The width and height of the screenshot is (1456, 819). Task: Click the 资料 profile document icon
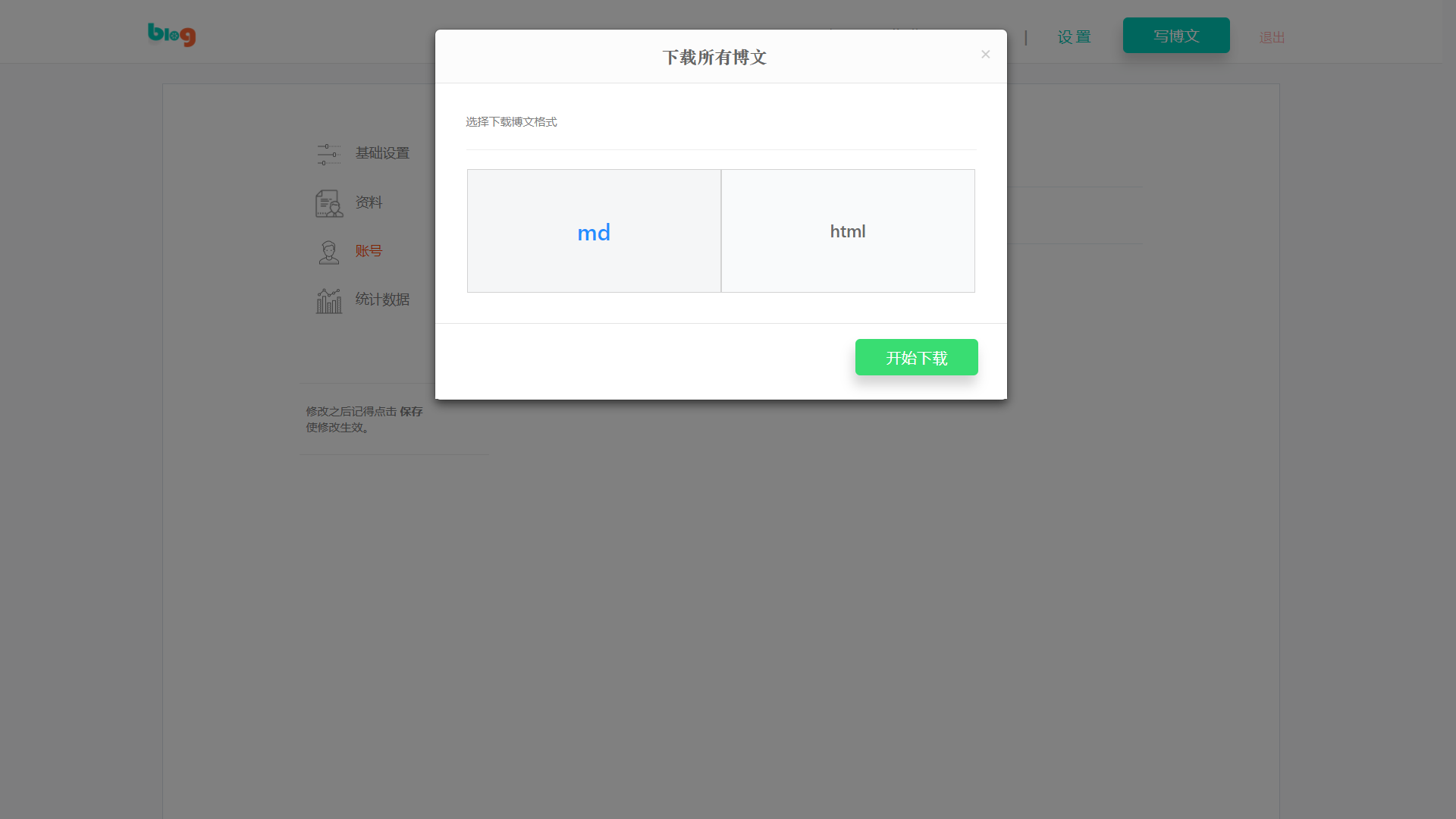click(x=328, y=203)
